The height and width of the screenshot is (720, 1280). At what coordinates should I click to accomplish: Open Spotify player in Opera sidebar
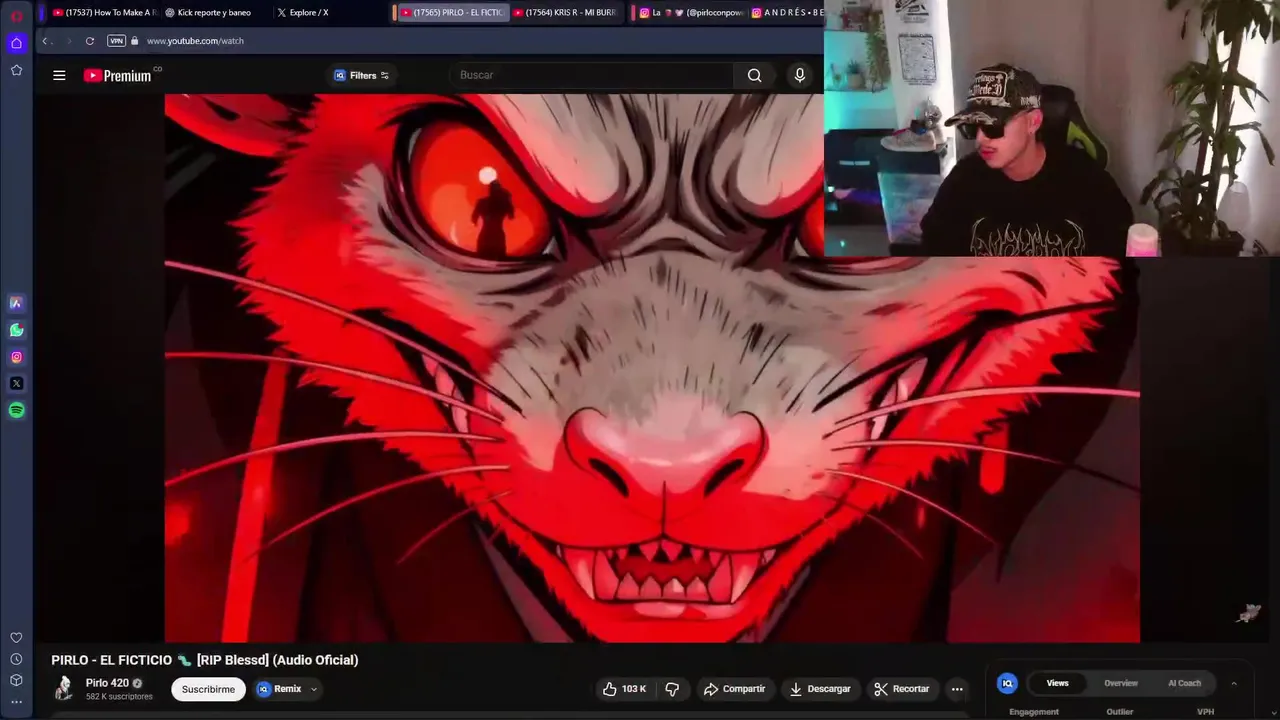pos(16,410)
